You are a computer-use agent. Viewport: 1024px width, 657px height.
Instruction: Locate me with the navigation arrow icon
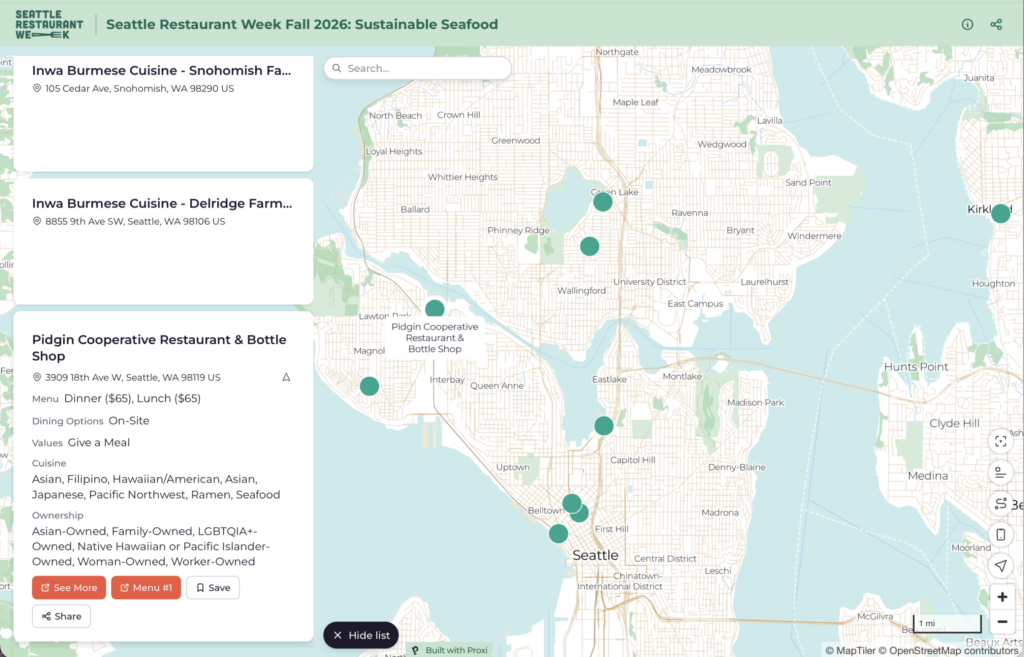[x=1000, y=566]
